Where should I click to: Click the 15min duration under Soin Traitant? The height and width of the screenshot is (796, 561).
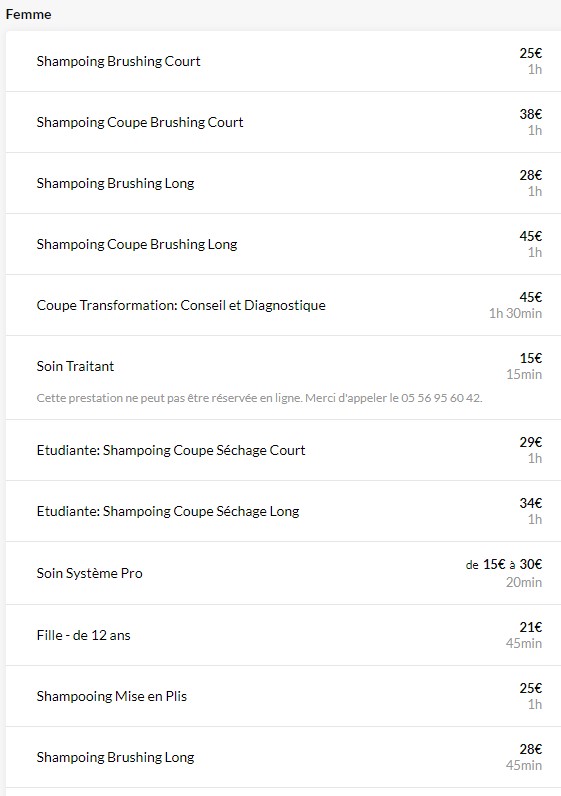point(524,374)
